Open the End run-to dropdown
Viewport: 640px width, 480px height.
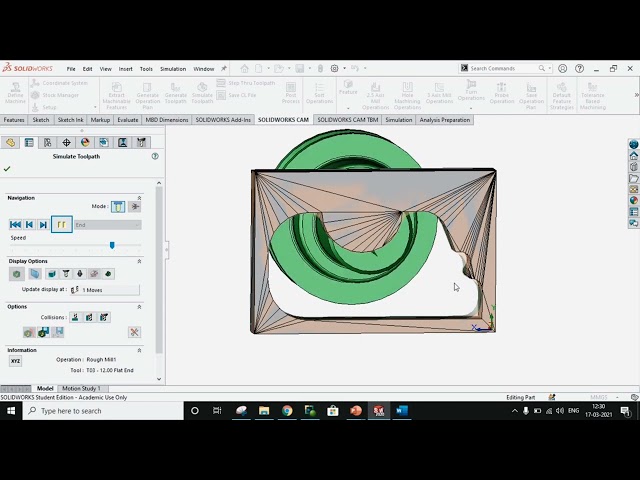click(x=108, y=225)
